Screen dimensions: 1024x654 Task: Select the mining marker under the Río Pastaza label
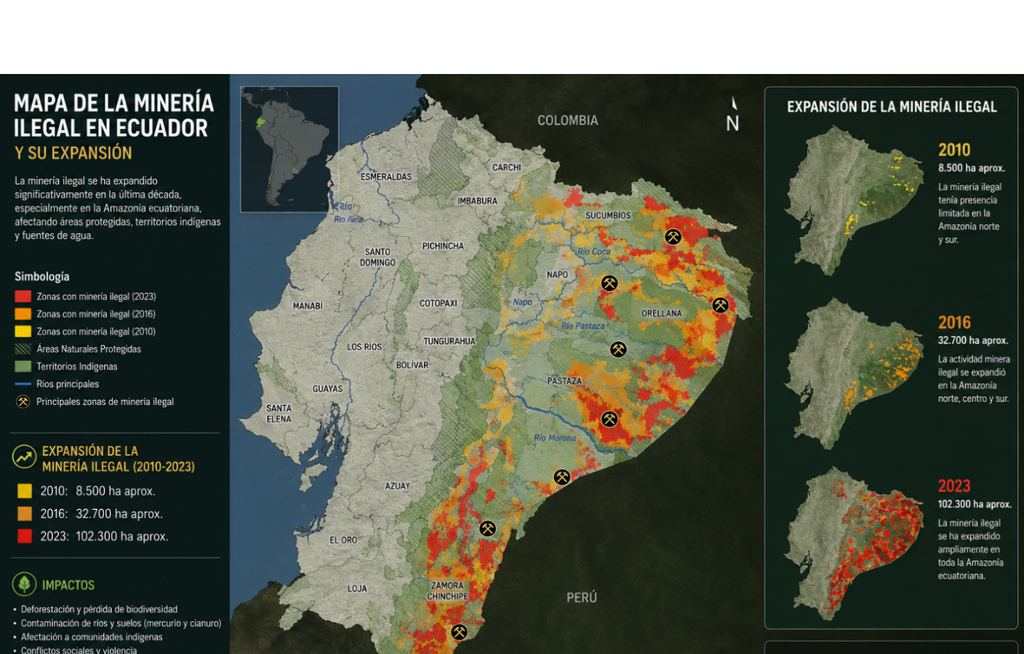[618, 350]
